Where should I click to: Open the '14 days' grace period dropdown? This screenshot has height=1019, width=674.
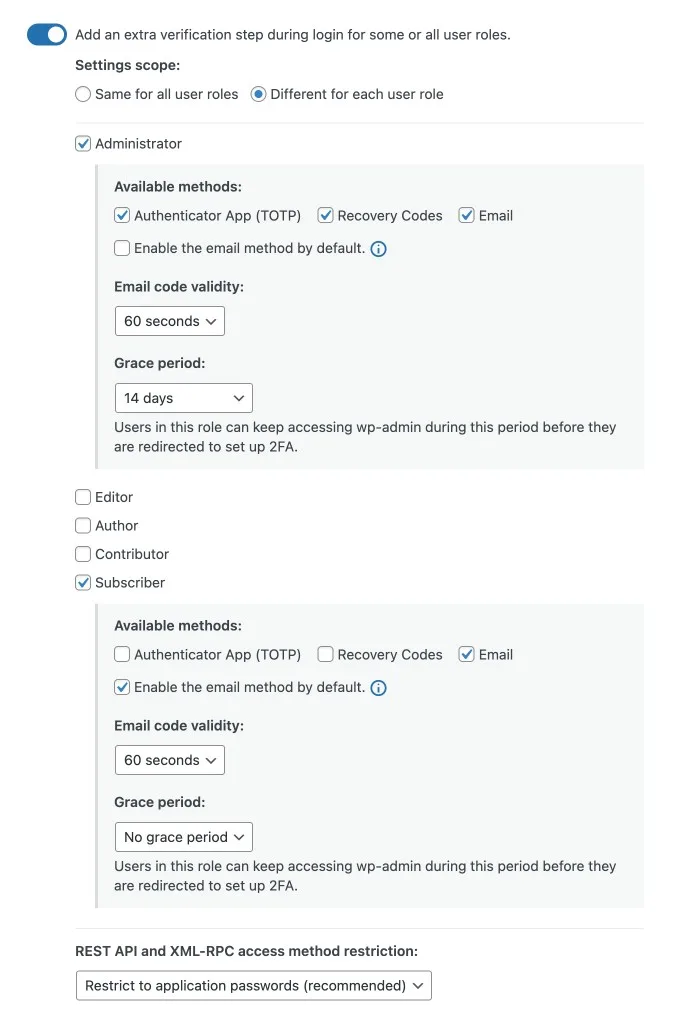pyautogui.click(x=184, y=398)
